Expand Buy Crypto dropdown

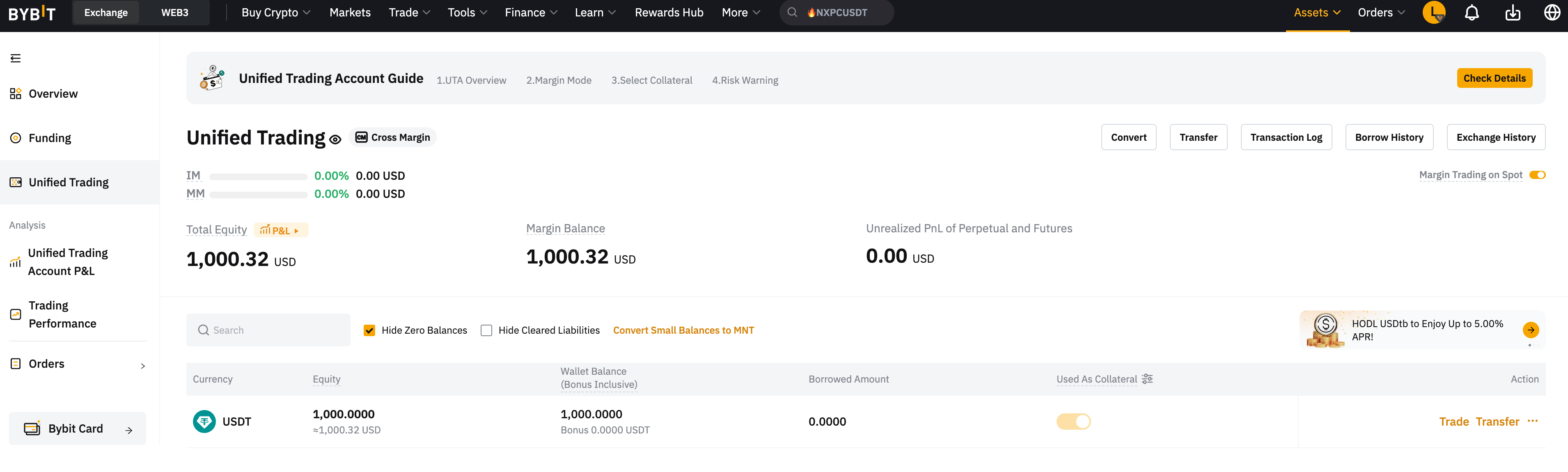click(276, 13)
